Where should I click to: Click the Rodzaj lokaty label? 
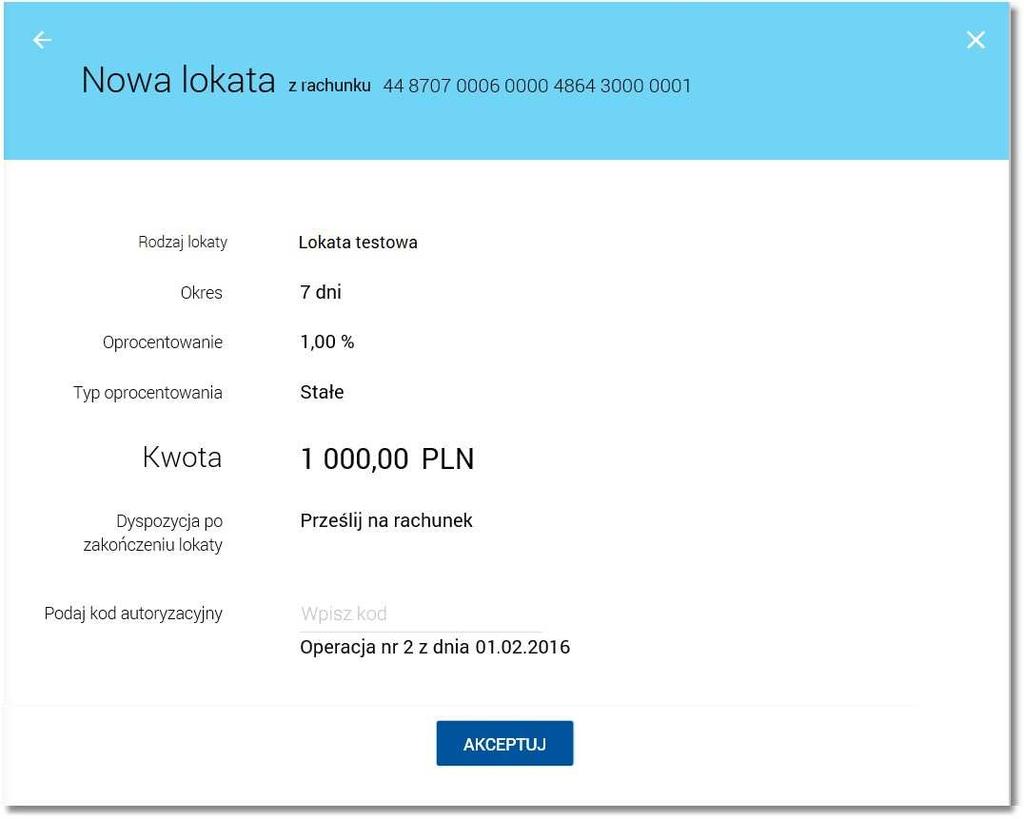tap(183, 242)
